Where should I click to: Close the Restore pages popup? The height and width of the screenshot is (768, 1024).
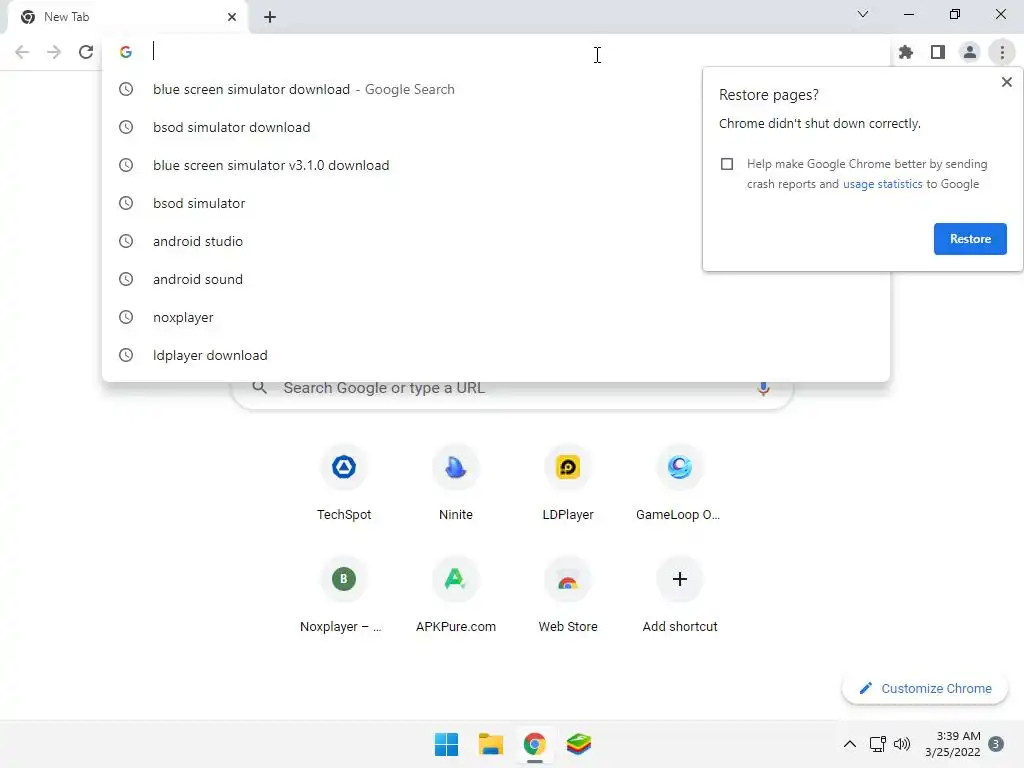(1006, 82)
